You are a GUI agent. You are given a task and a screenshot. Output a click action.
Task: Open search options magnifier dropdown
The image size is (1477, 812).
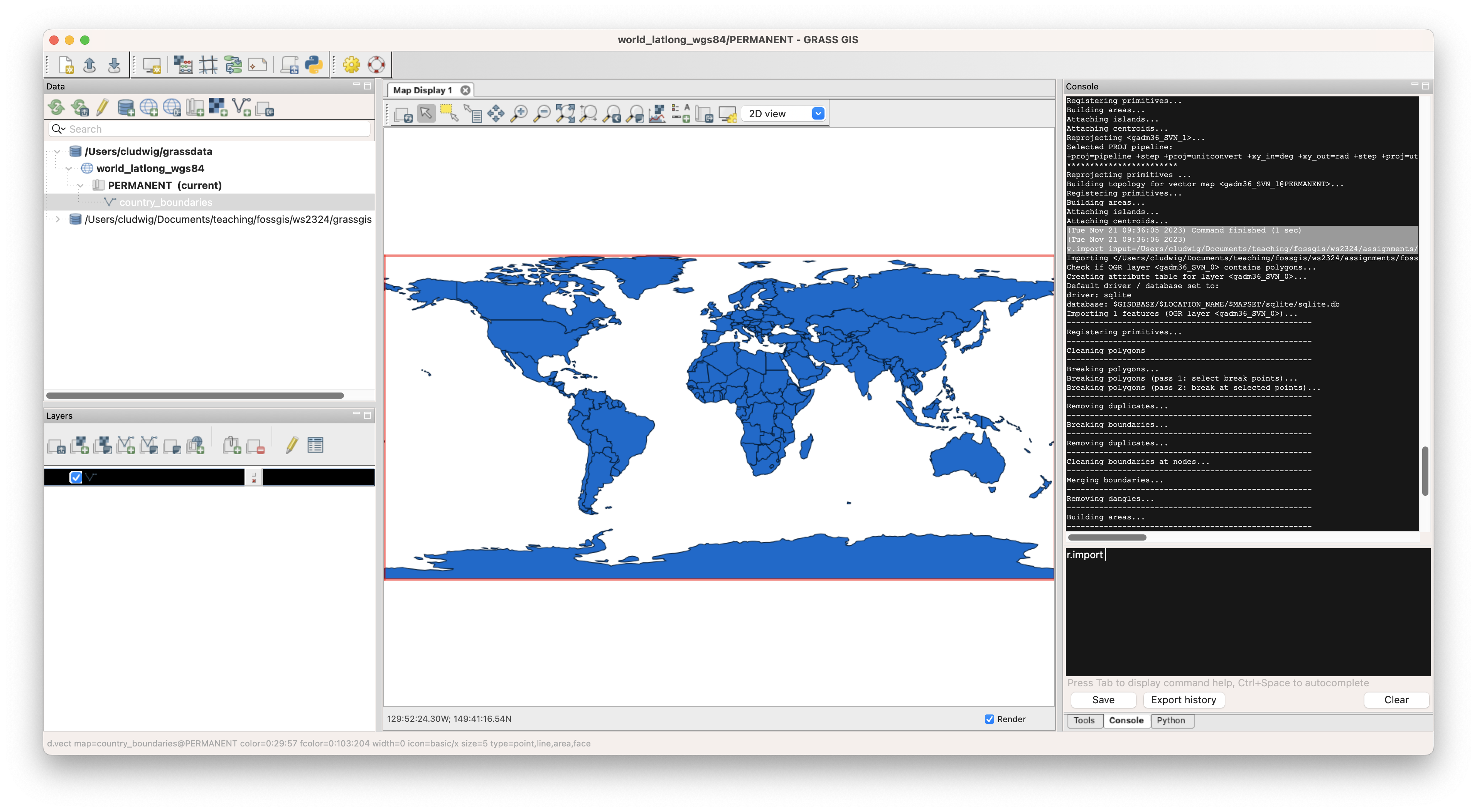(x=59, y=129)
